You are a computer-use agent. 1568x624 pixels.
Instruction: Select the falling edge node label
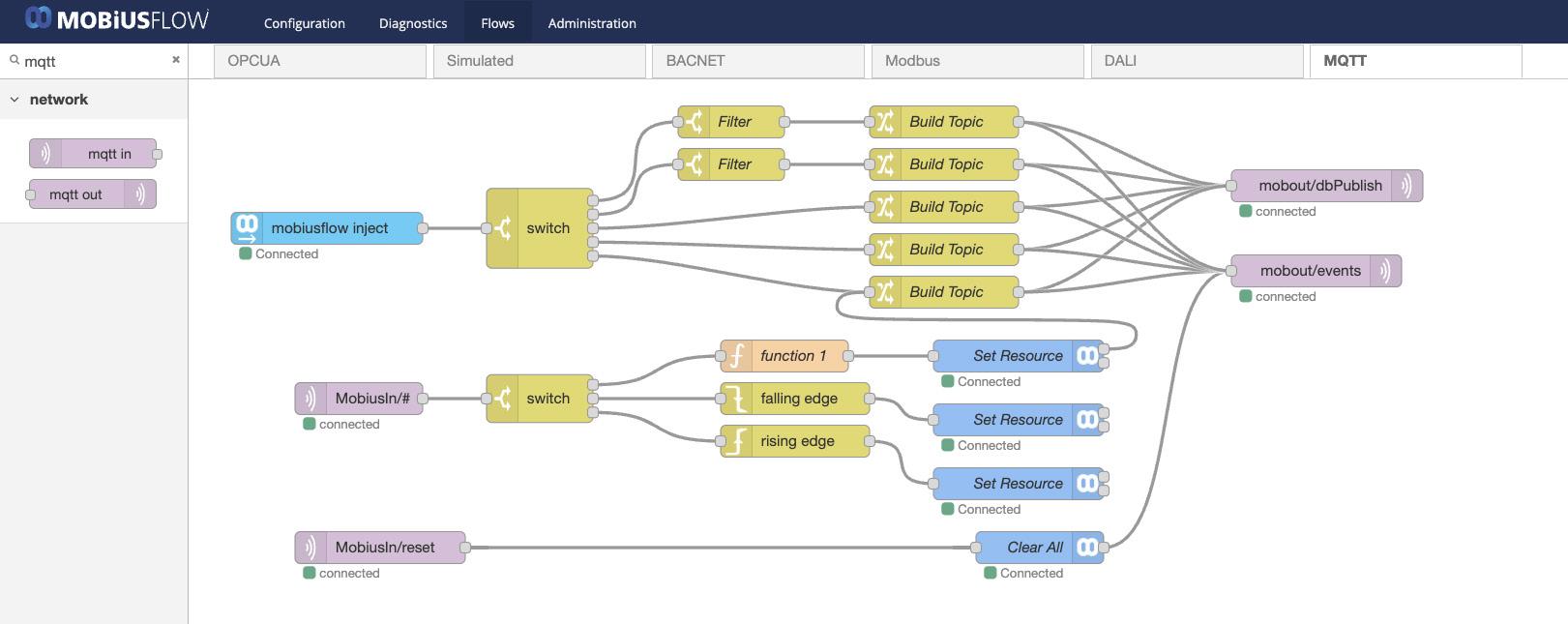pos(799,399)
